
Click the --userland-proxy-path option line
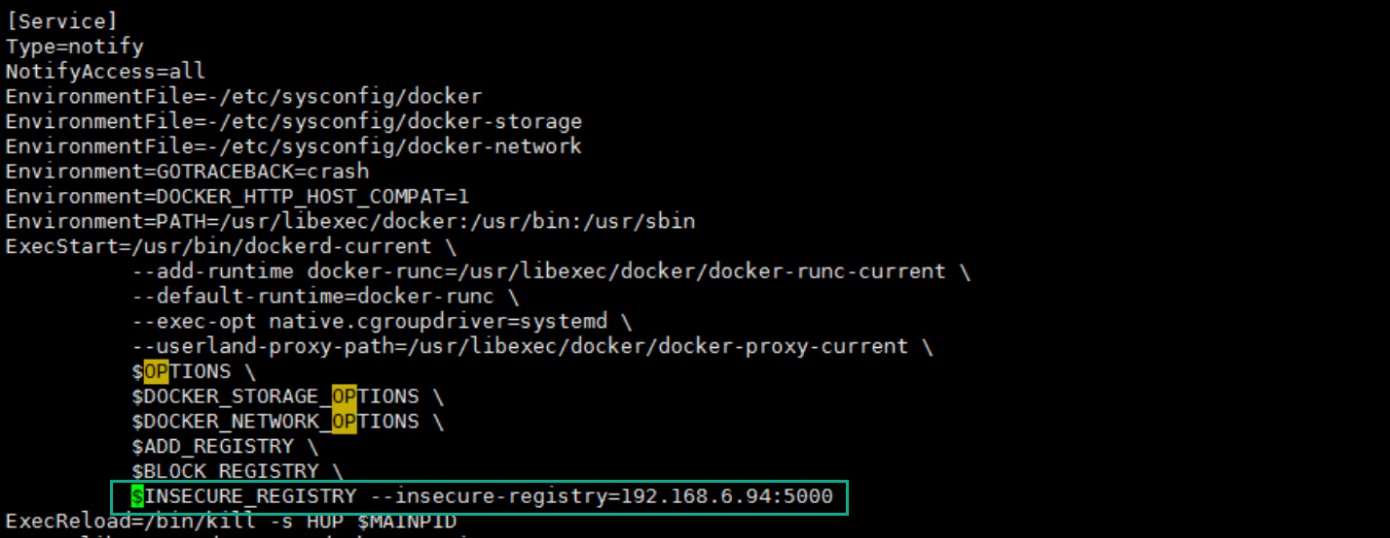(x=520, y=347)
